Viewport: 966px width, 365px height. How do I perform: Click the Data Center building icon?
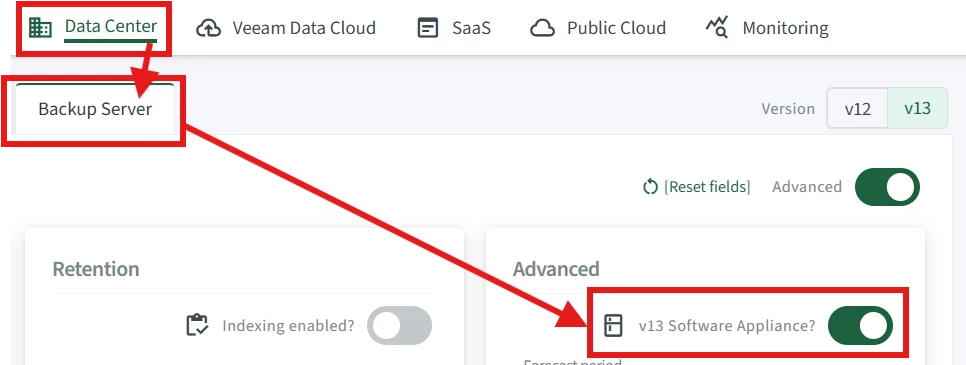click(40, 28)
